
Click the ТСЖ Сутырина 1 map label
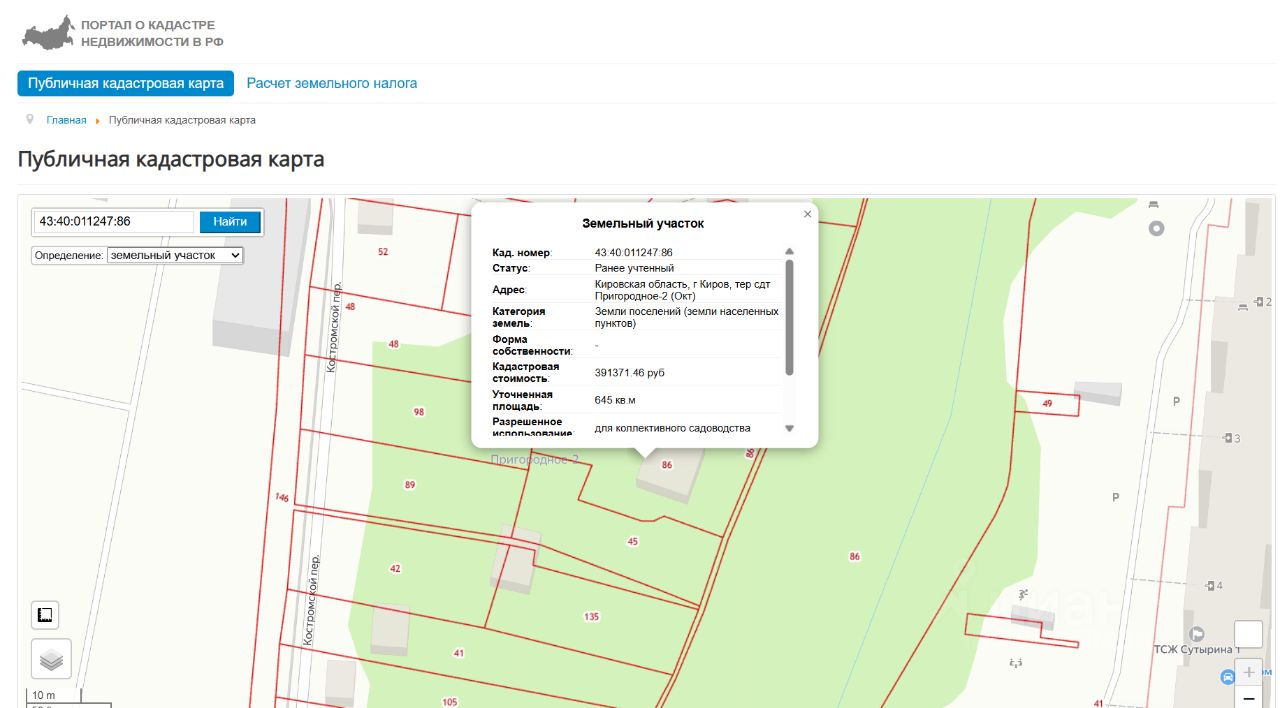click(1197, 650)
